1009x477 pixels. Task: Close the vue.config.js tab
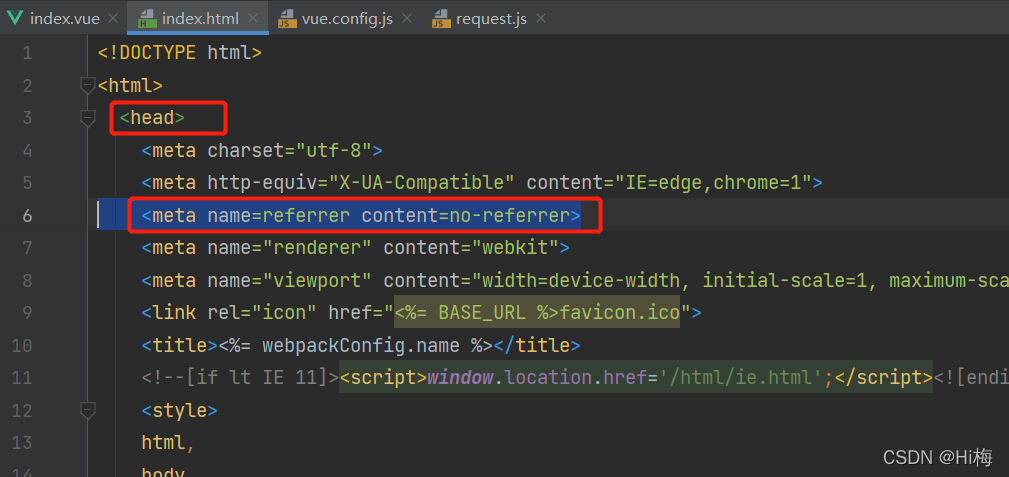coord(406,19)
